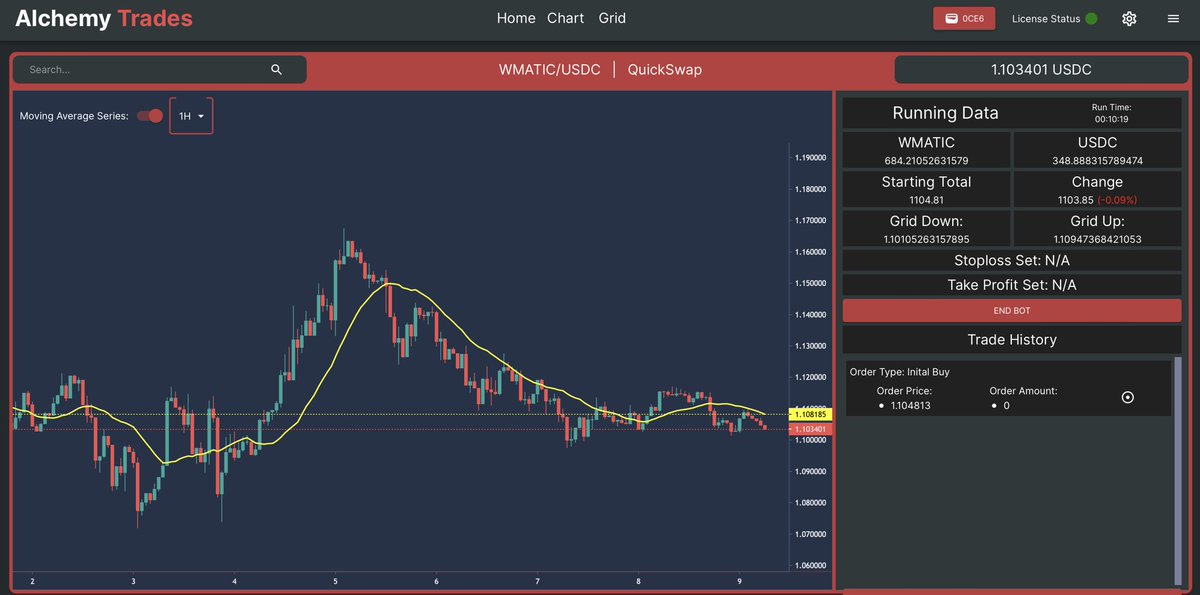The height and width of the screenshot is (595, 1200).
Task: Click the Starting Total value 1104.81
Action: pos(926,200)
